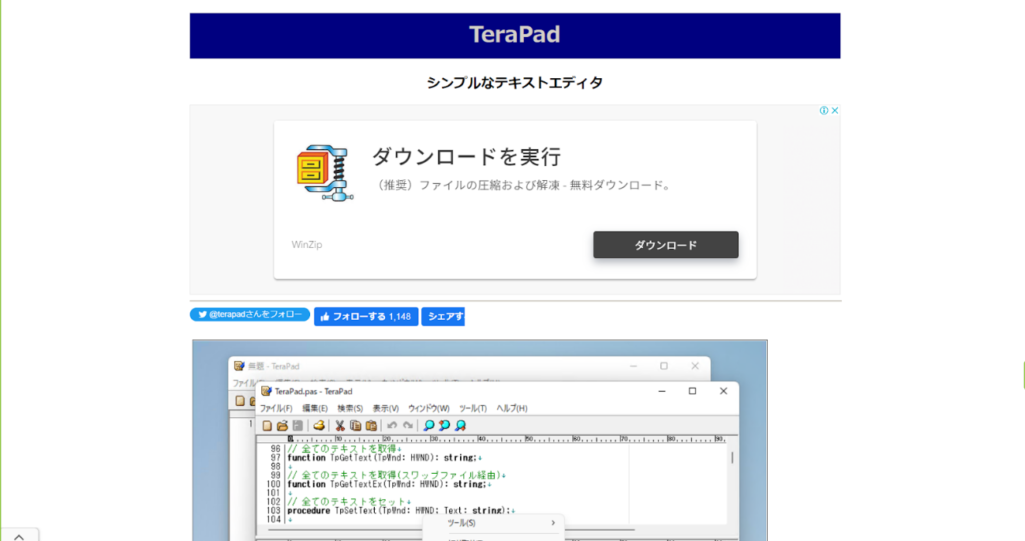
Task: Click the horizontal scrollbar in TeraPad editor
Action: [451, 530]
